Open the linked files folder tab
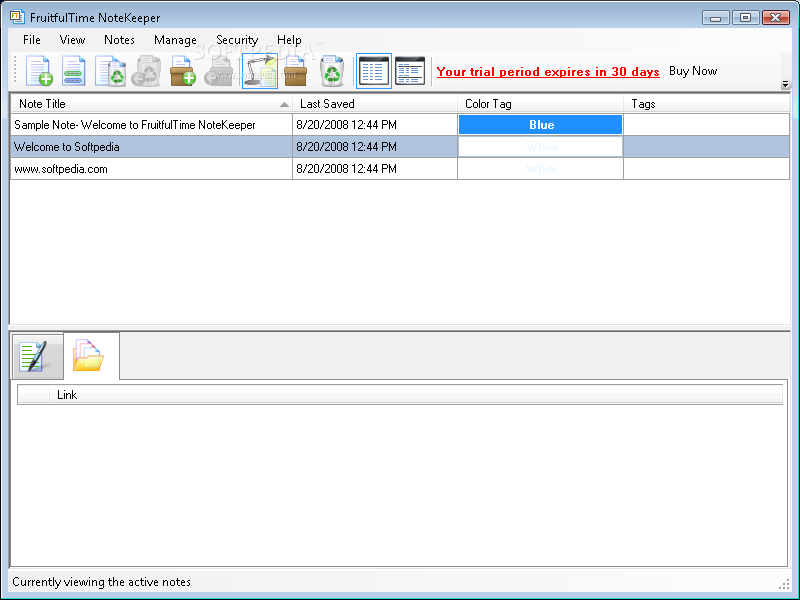 (x=91, y=356)
